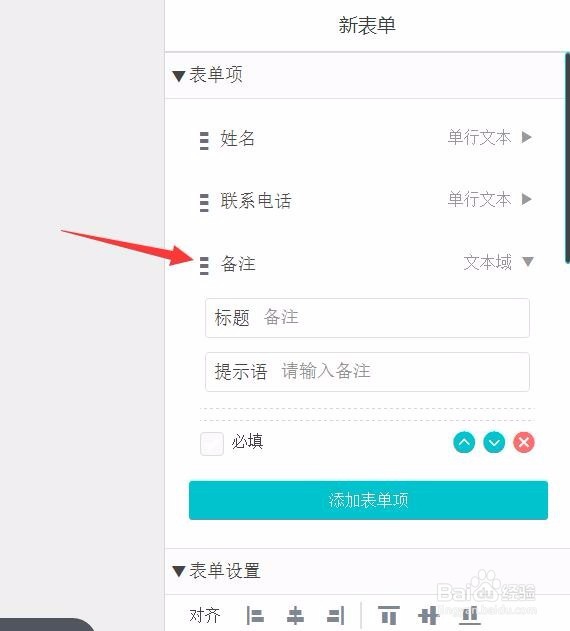Expand the 姓名 单行文本 item arrow

click(x=527, y=137)
